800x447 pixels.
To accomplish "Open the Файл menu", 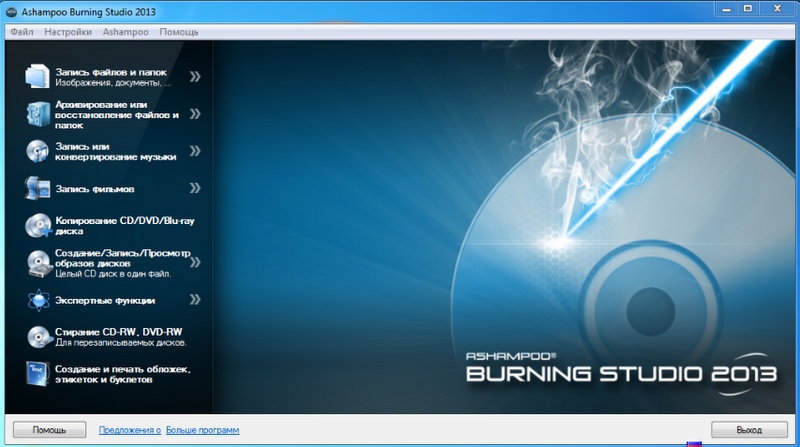I will [x=22, y=32].
